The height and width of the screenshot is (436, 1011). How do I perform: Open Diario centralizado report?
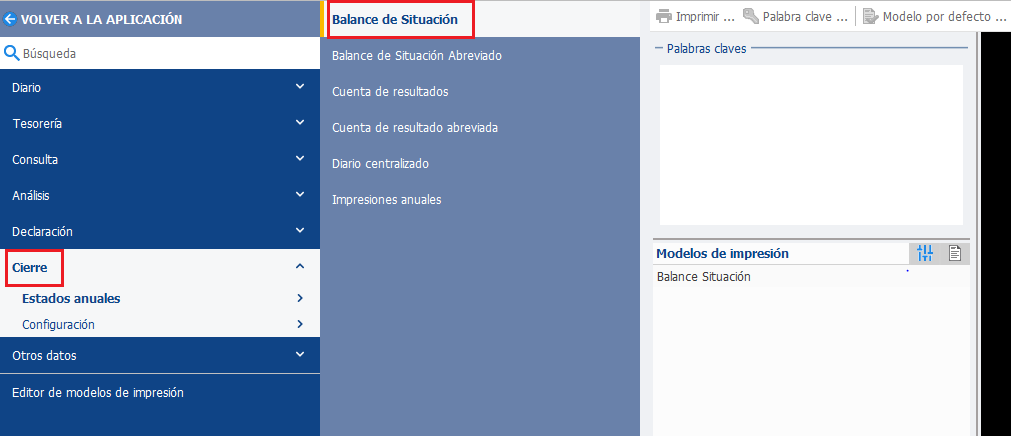coord(380,164)
